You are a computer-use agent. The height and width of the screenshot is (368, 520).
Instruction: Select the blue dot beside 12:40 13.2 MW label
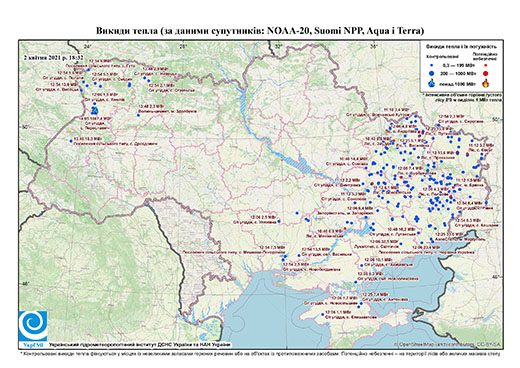[x=71, y=141]
